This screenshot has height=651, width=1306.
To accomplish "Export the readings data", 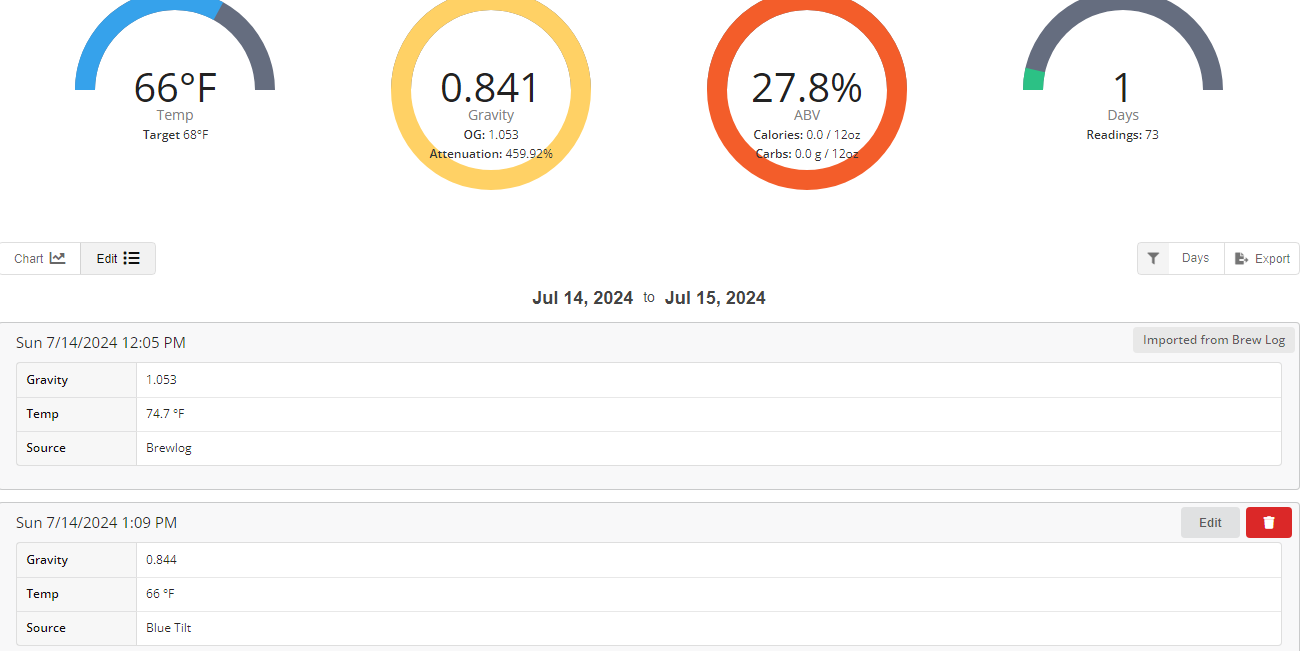I will pos(1262,258).
